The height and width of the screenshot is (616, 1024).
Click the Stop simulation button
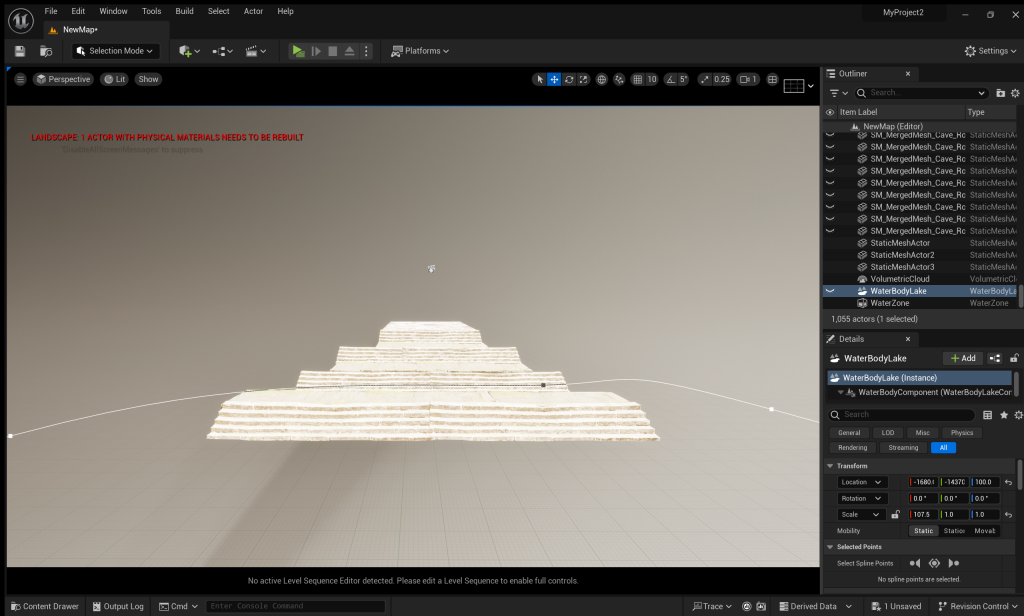coord(332,51)
